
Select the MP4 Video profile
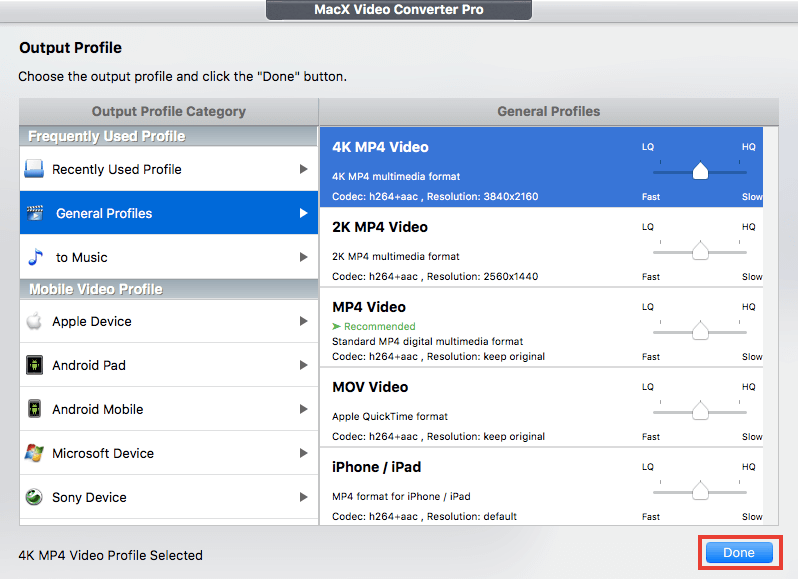click(542, 327)
